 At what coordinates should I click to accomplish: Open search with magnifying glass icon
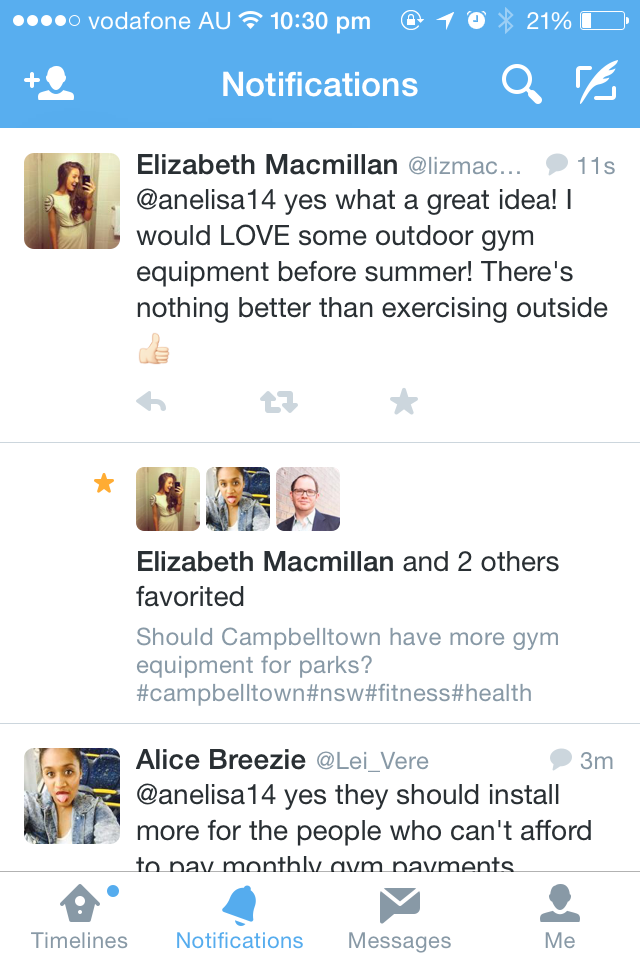[x=521, y=85]
